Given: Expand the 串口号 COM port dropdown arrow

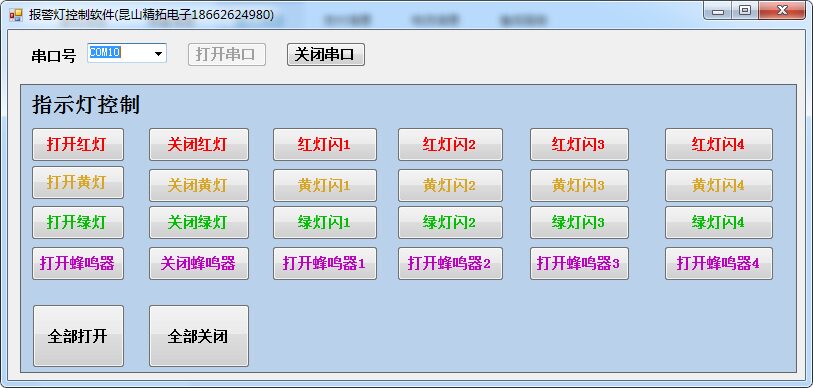Looking at the screenshot, I should [x=158, y=53].
